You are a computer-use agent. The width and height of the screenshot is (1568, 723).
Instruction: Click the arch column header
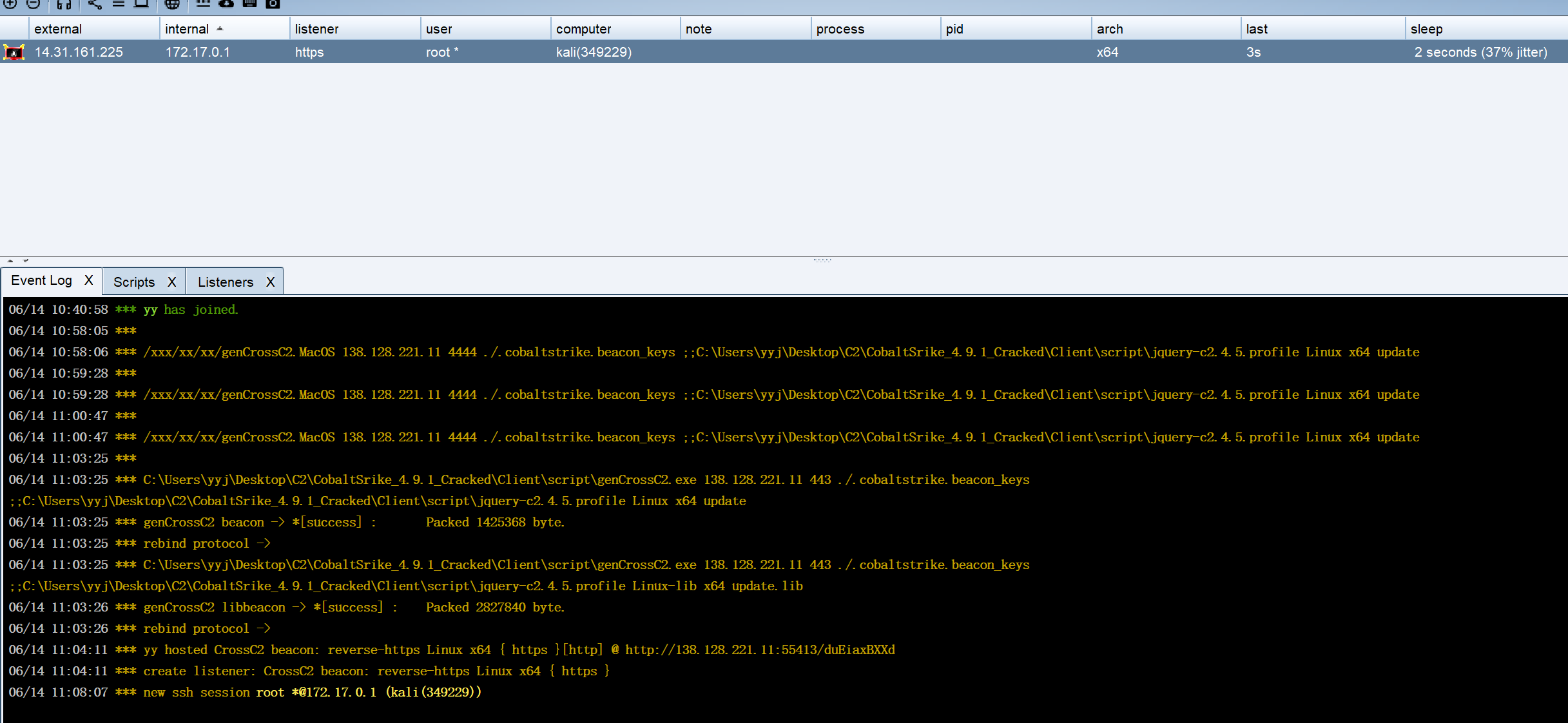point(1166,29)
